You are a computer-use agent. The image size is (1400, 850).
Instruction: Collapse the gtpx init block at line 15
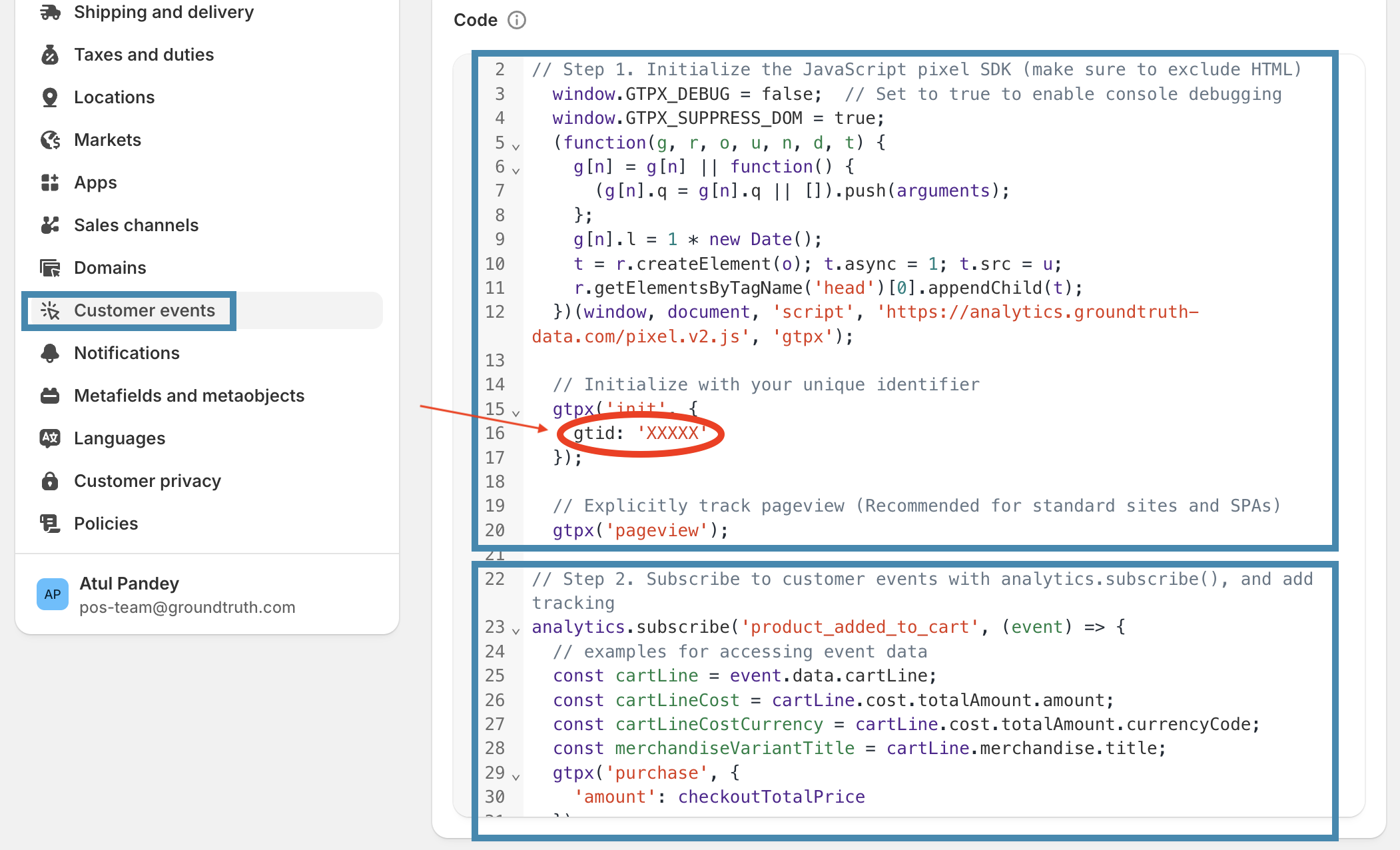click(516, 413)
